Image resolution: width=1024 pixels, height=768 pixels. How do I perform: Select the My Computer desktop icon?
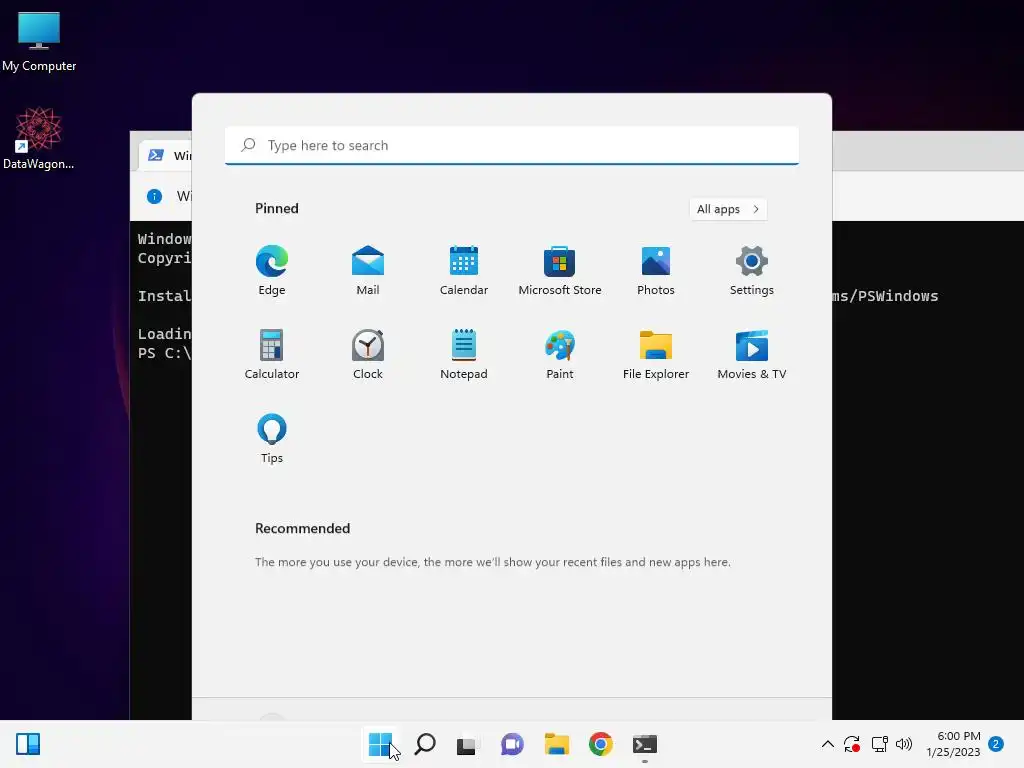point(39,41)
